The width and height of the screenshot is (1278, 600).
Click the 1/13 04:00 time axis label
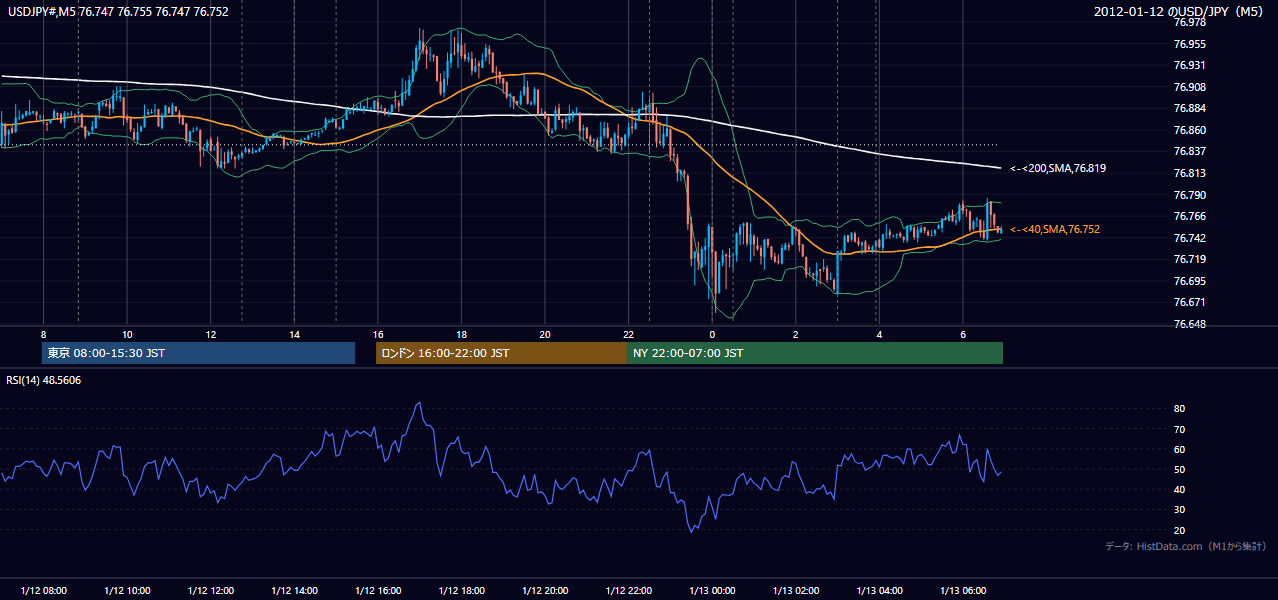tap(878, 590)
